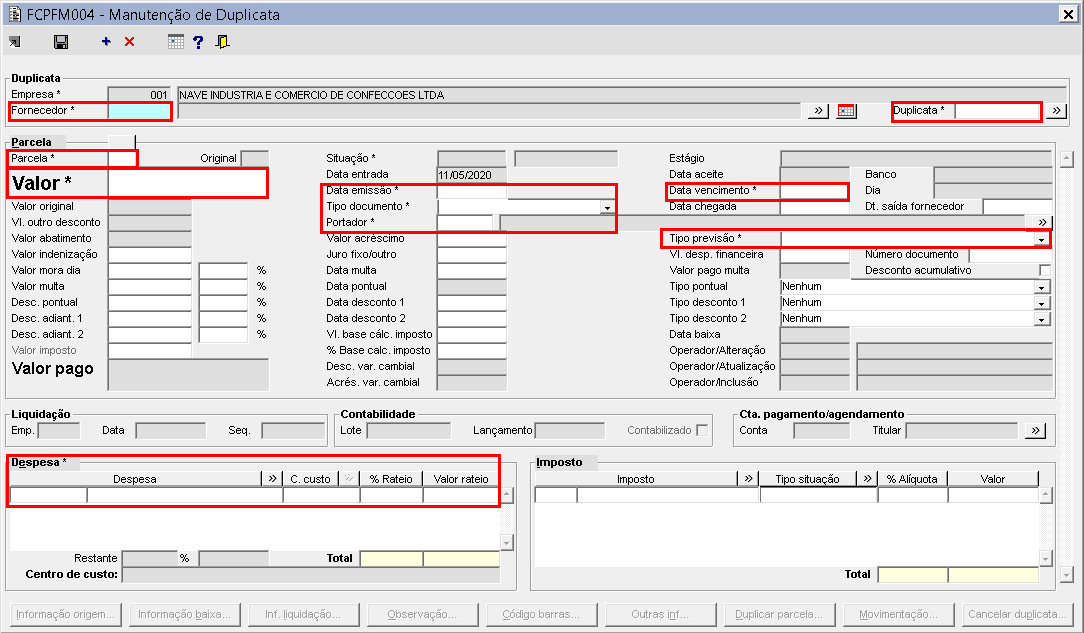
Task: Open the Cta. pagamento Titular lookup arrows
Action: pyautogui.click(x=1035, y=431)
